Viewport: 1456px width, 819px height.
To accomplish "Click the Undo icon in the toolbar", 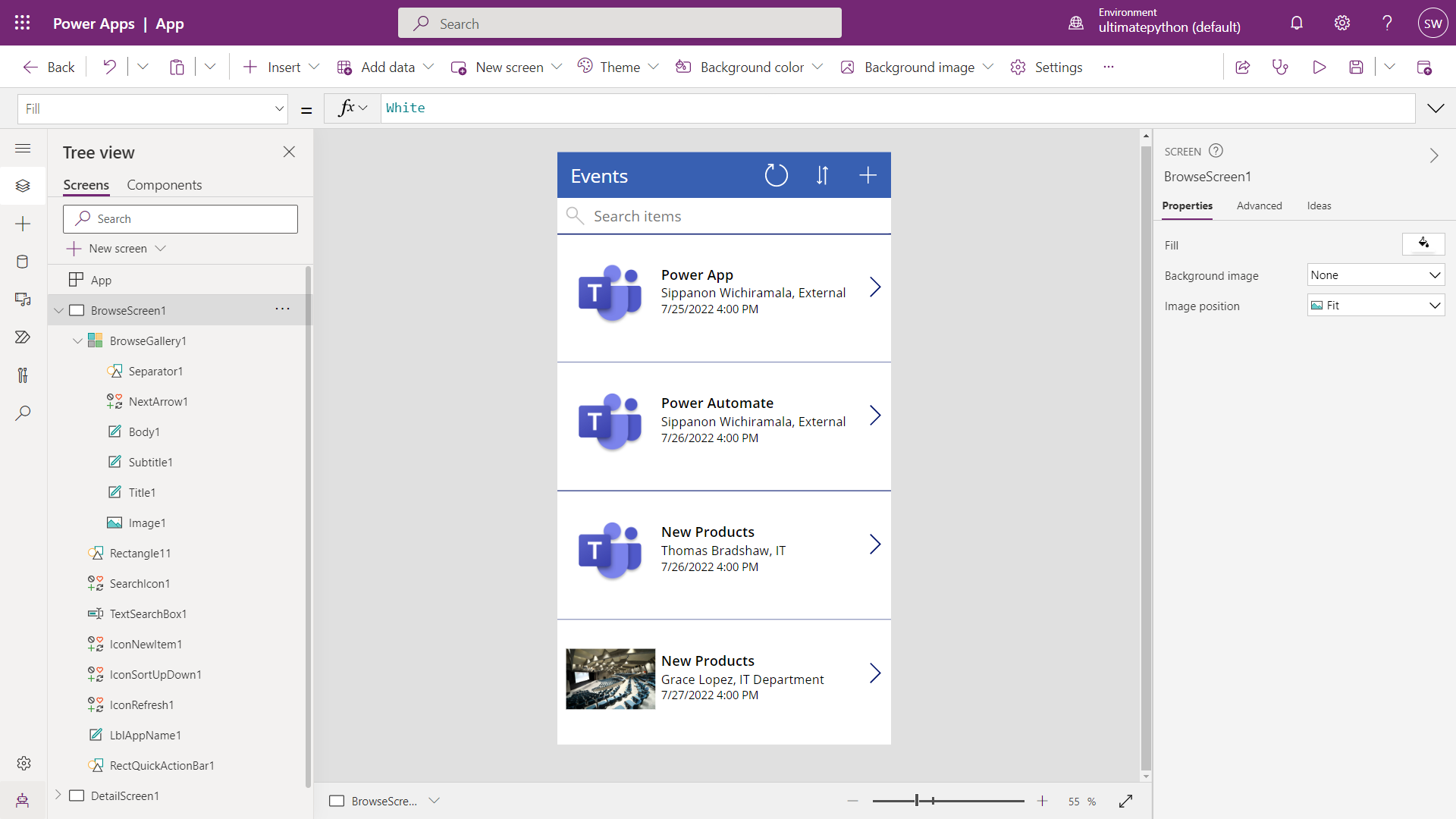I will click(110, 67).
